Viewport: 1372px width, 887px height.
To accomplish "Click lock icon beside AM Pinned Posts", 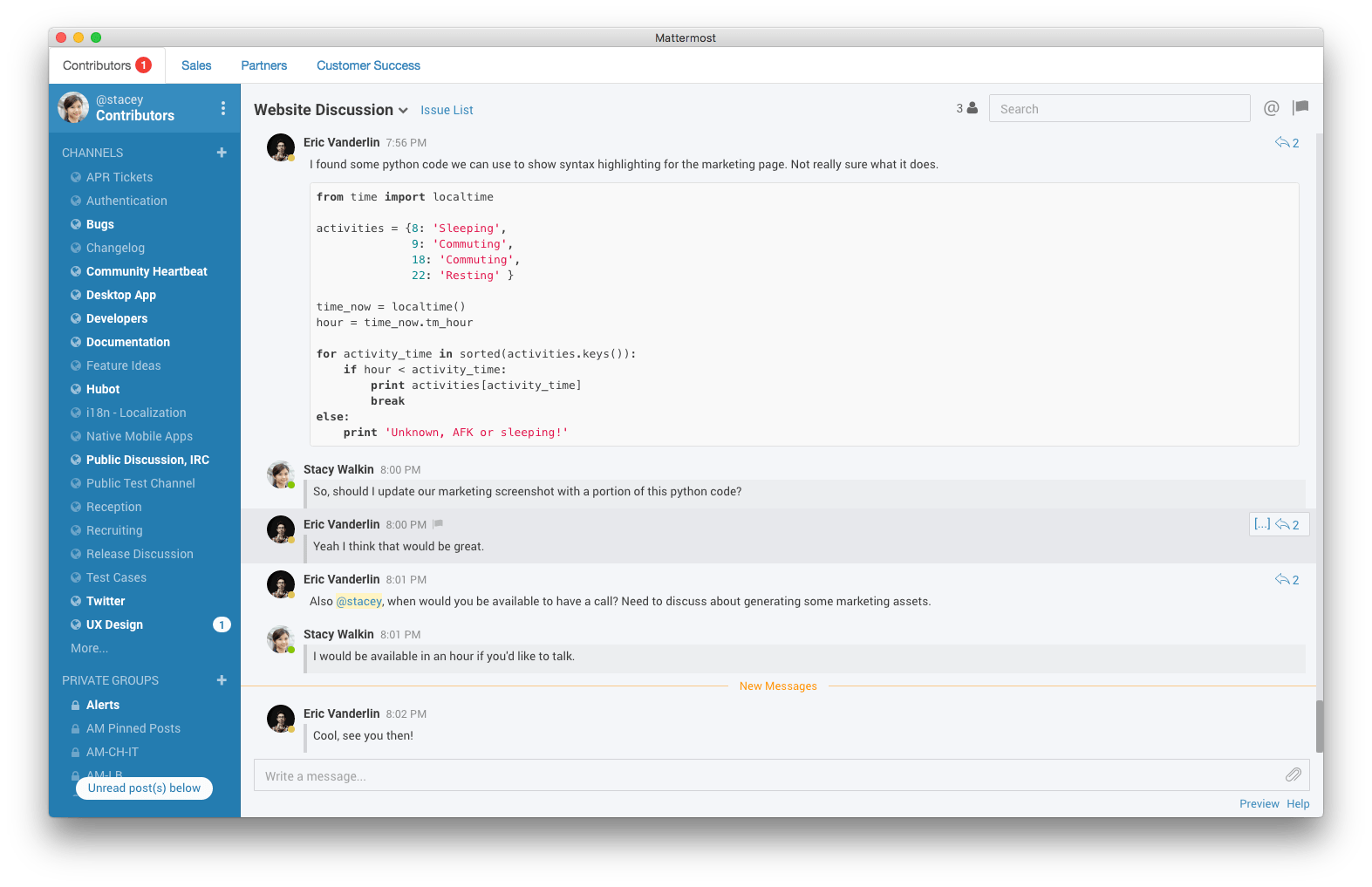I will coord(76,728).
